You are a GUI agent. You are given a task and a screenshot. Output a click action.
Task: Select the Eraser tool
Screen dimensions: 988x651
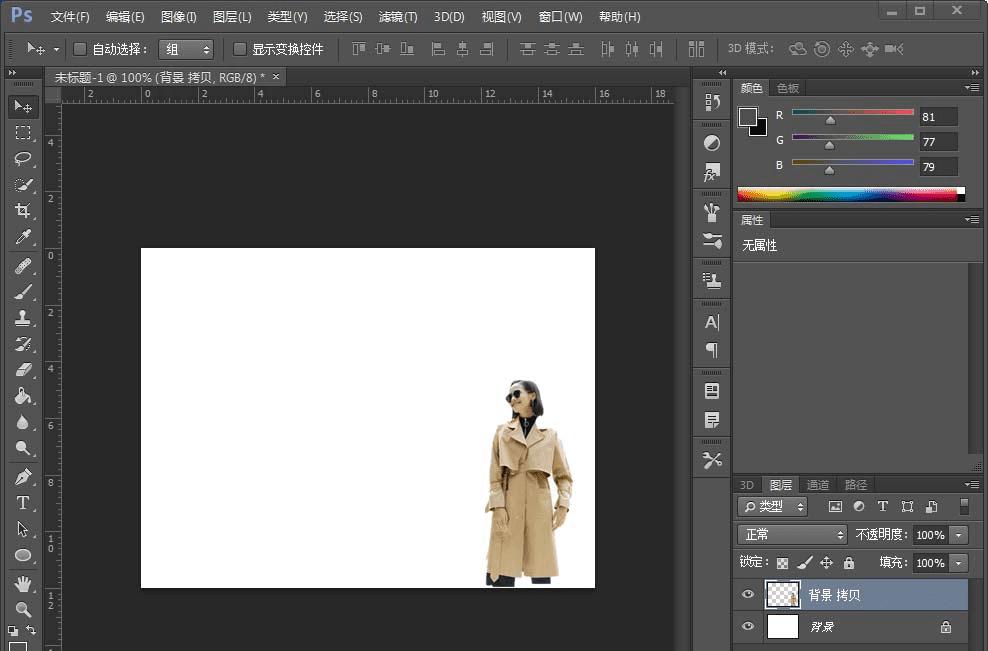[x=23, y=370]
